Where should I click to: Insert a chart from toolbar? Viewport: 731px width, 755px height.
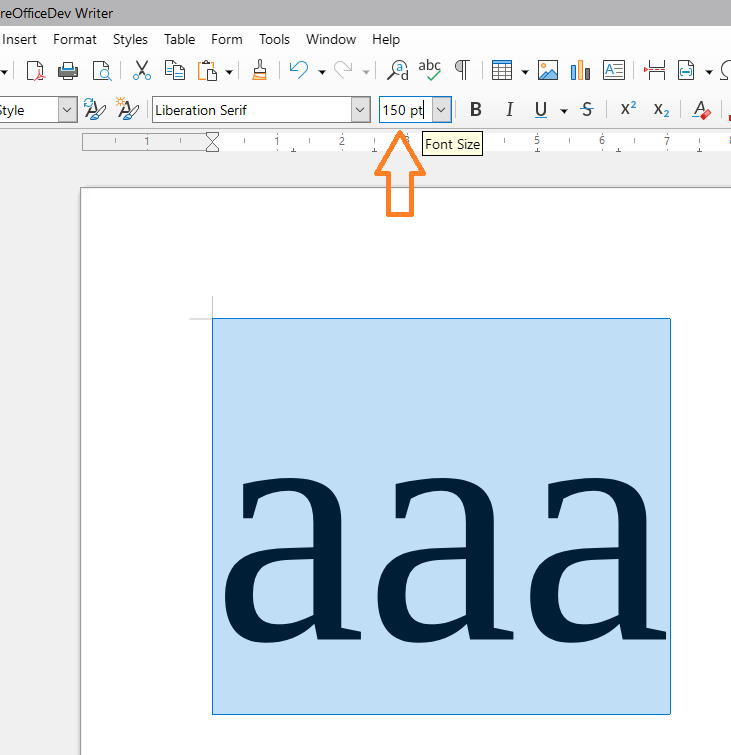tap(580, 70)
